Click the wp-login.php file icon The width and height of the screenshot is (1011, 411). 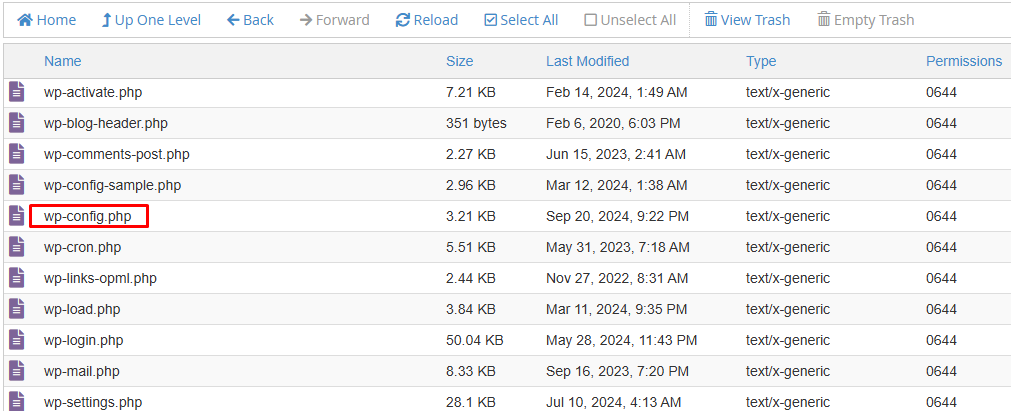tap(16, 340)
